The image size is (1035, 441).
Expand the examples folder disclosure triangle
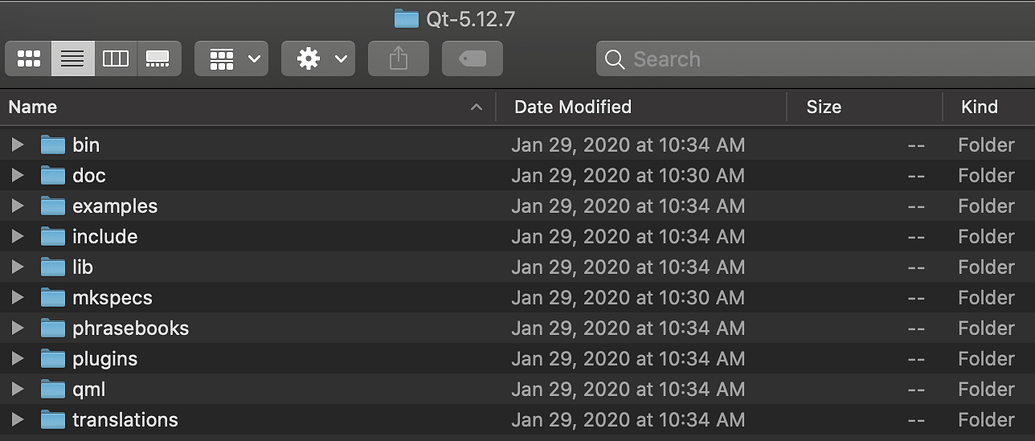pyautogui.click(x=17, y=206)
